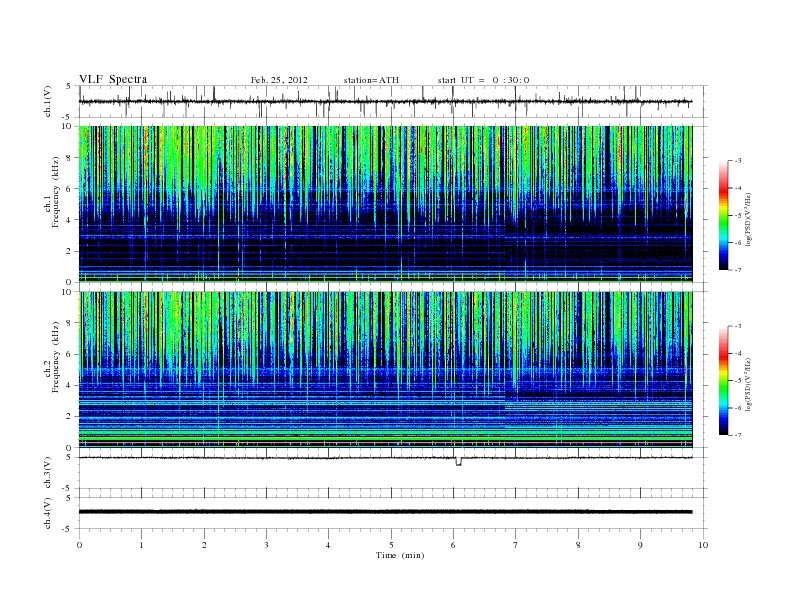Click the ch.4(V) waveform trace
Image resolution: width=792 pixels, height=612 pixels.
[x=385, y=512]
